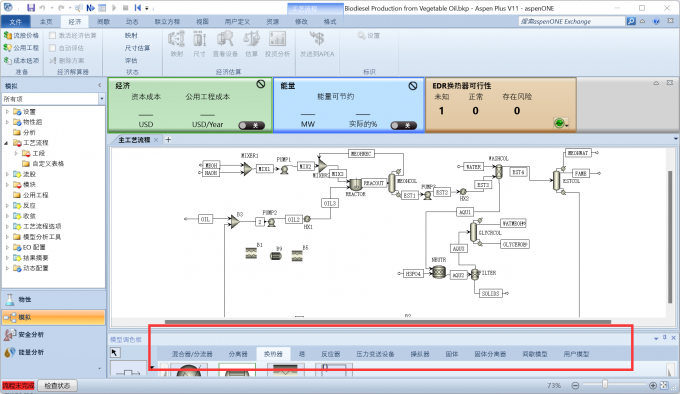680x394 pixels.
Task: Stop the run with the square stop icon
Action: pyautogui.click(x=125, y=8)
